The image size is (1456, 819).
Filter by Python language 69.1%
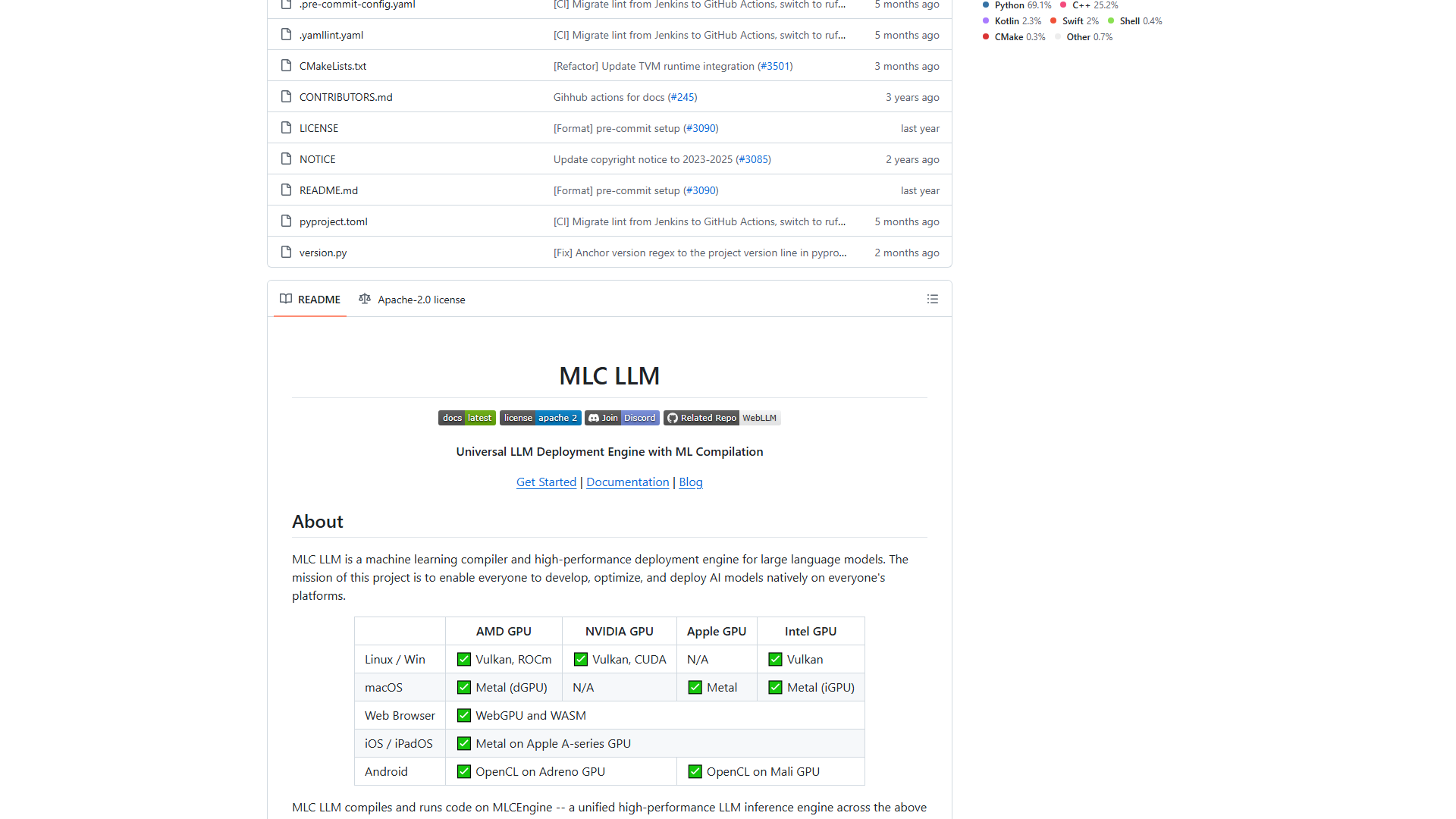point(1017,5)
